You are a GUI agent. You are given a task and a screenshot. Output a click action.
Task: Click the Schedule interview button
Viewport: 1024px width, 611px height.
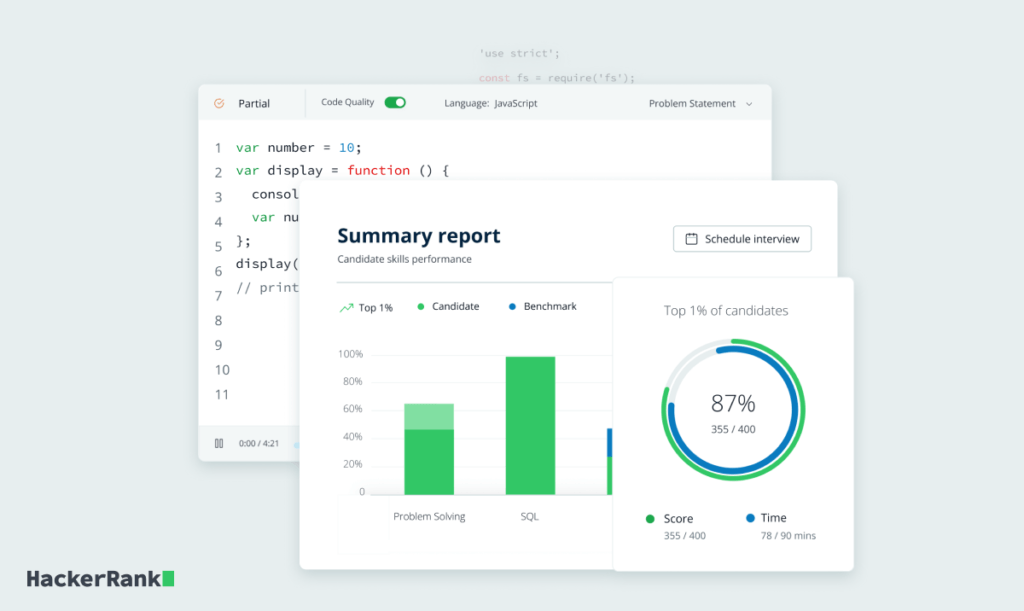pyautogui.click(x=742, y=238)
